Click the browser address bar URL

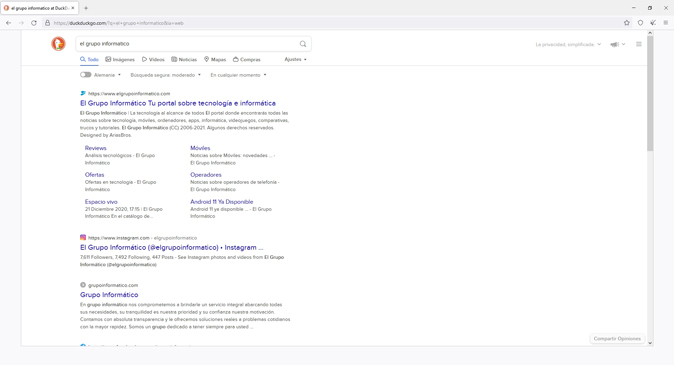pyautogui.click(x=119, y=23)
